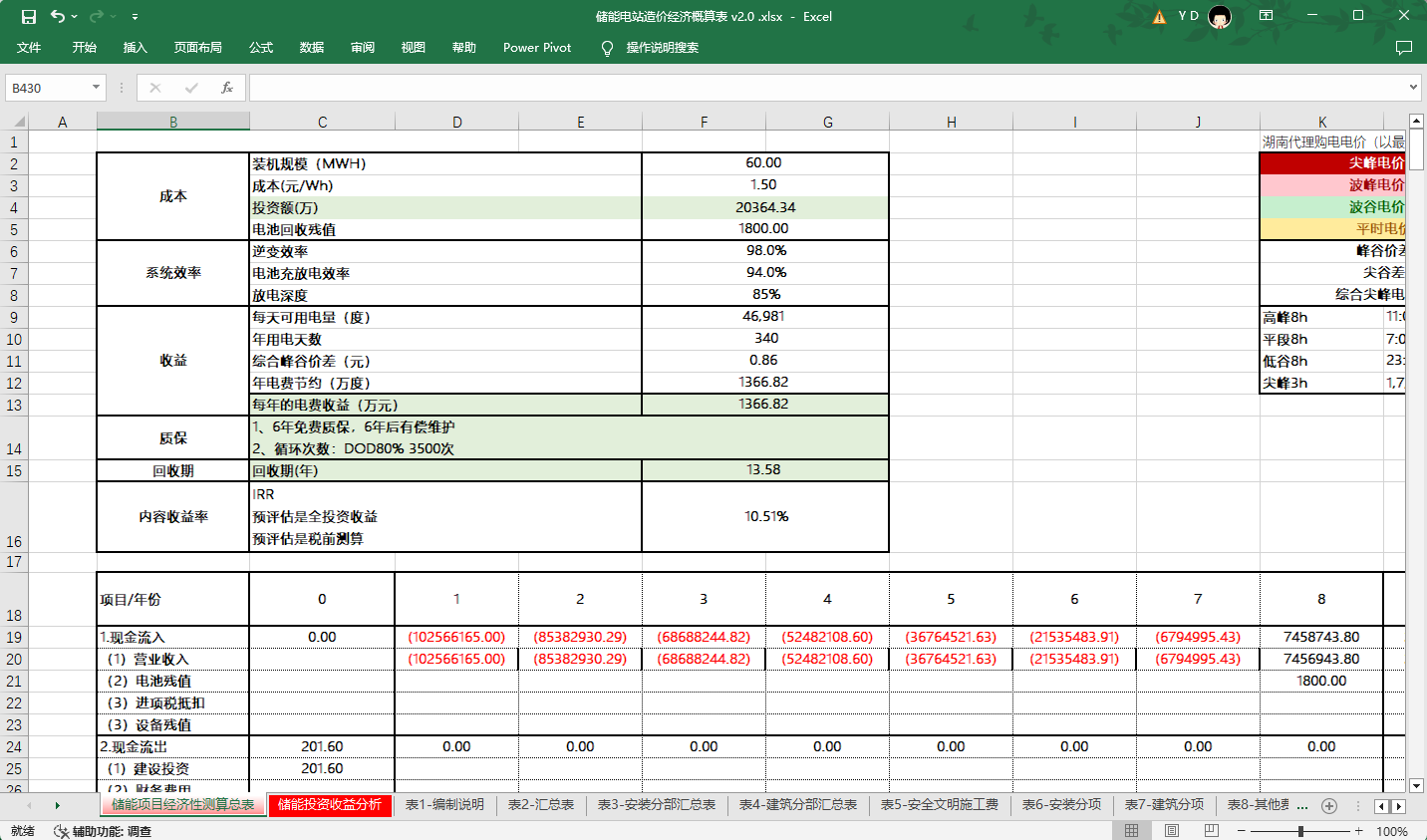Click the Cancel X icon in formula bar
The height and width of the screenshot is (840, 1427).
[x=155, y=88]
